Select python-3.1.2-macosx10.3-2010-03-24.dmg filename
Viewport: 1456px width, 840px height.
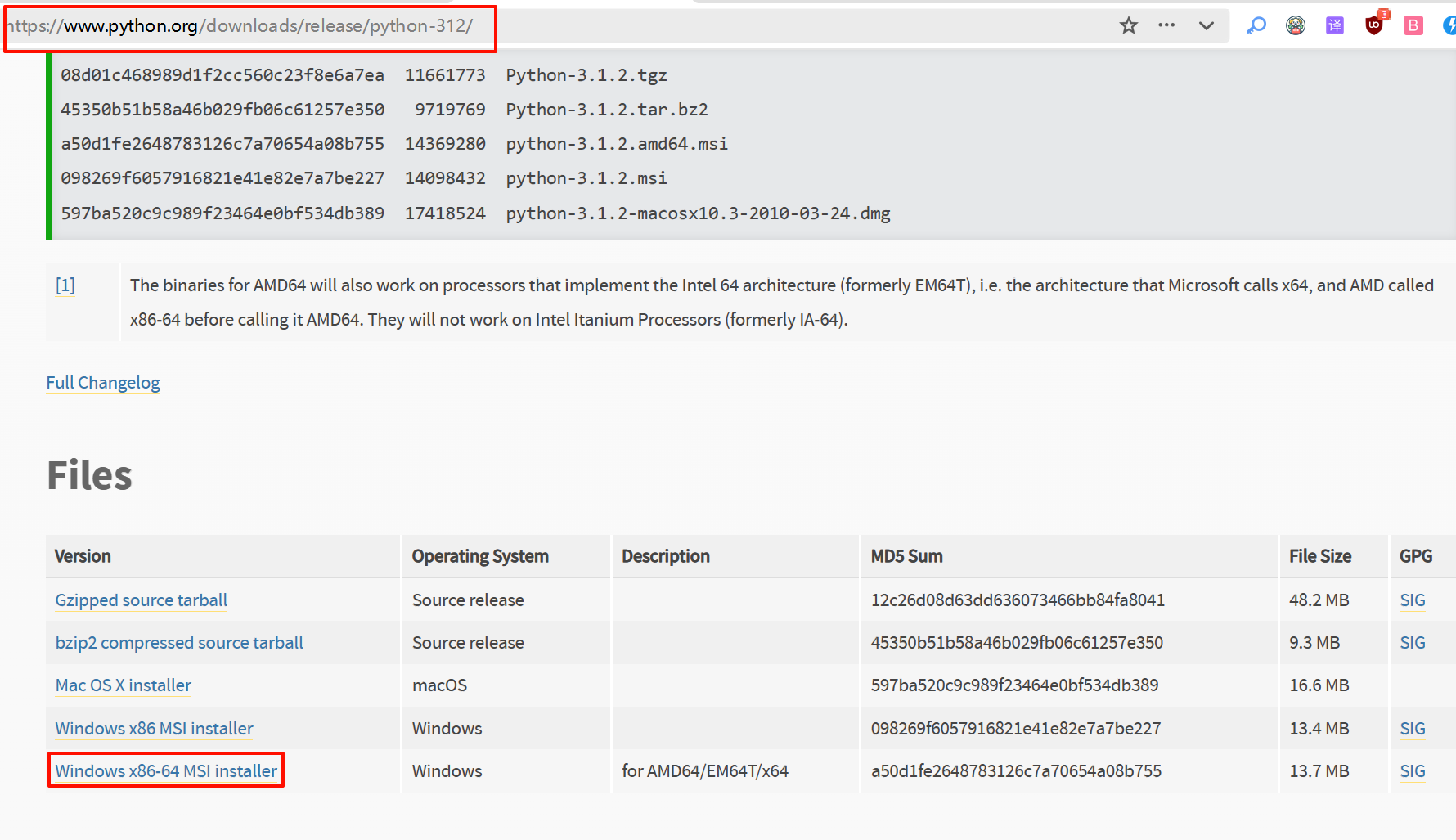(x=698, y=213)
